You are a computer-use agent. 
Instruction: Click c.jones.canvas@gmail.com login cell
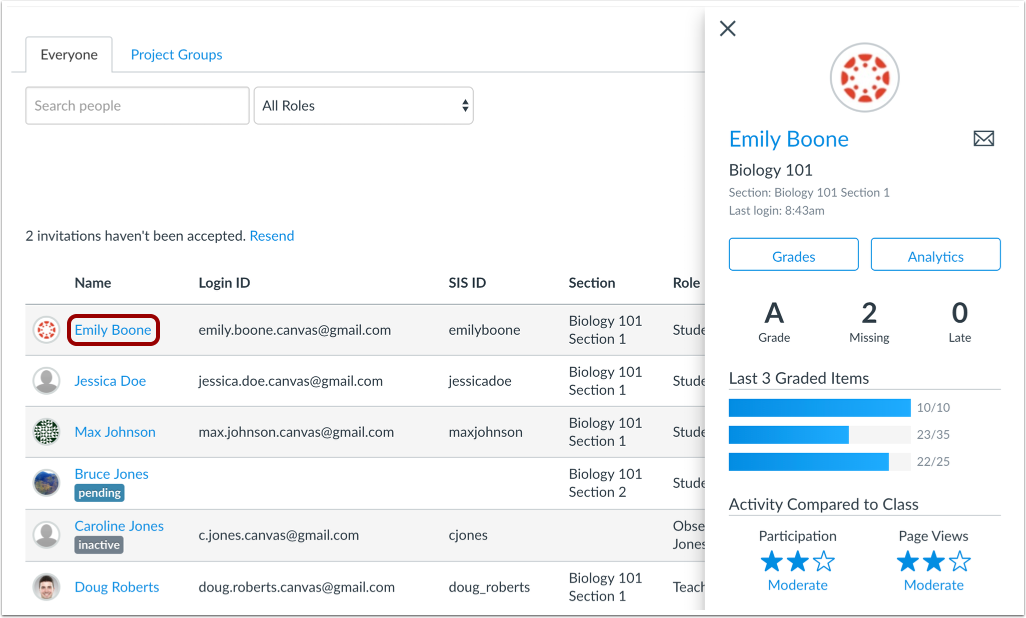[x=279, y=535]
